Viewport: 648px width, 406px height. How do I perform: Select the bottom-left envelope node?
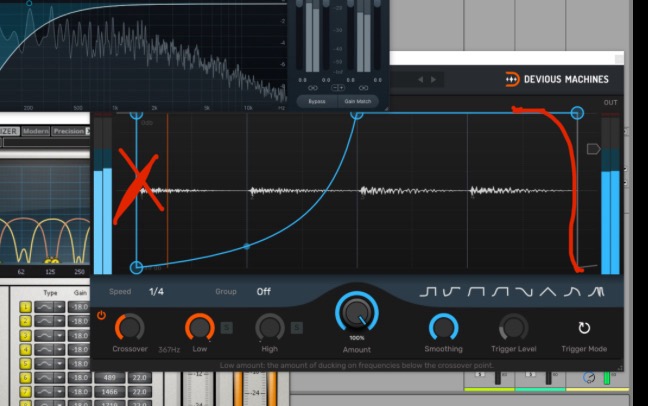[136, 267]
